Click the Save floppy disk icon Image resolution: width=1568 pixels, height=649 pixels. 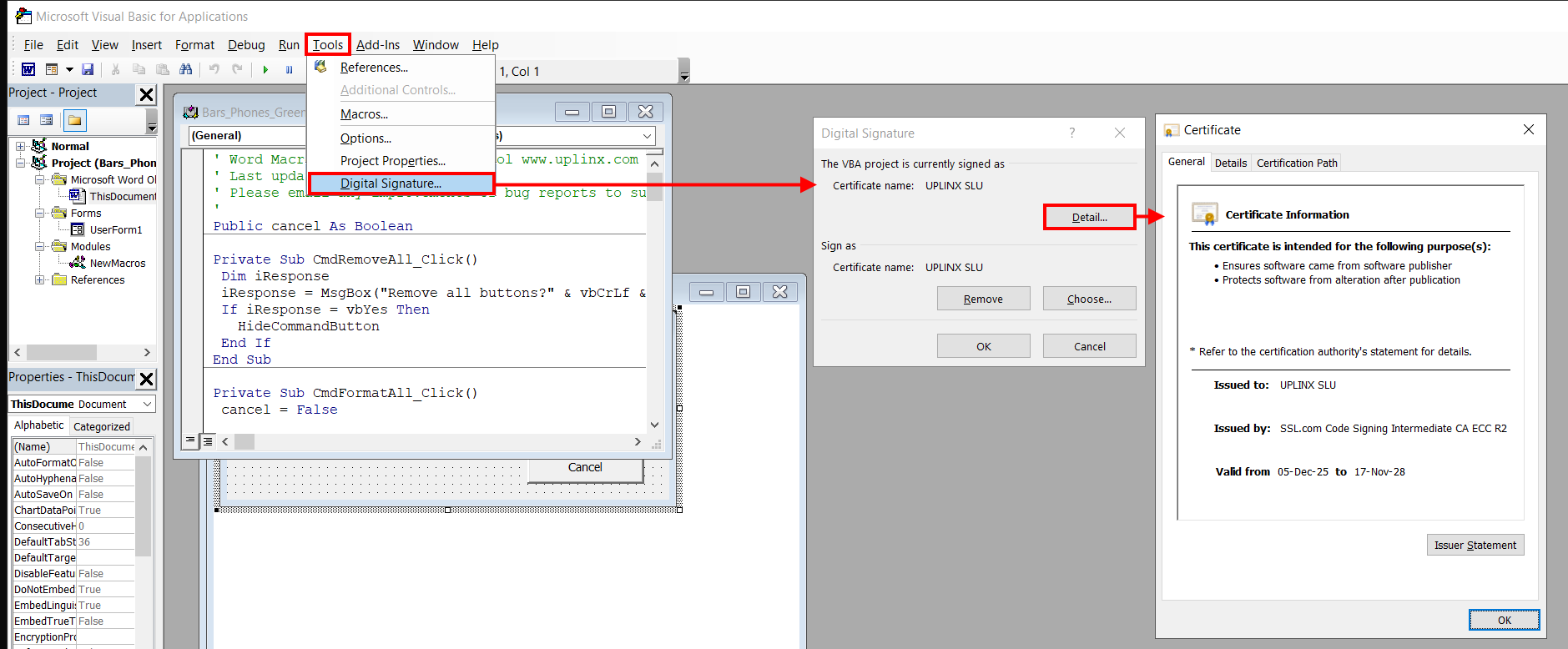(88, 69)
